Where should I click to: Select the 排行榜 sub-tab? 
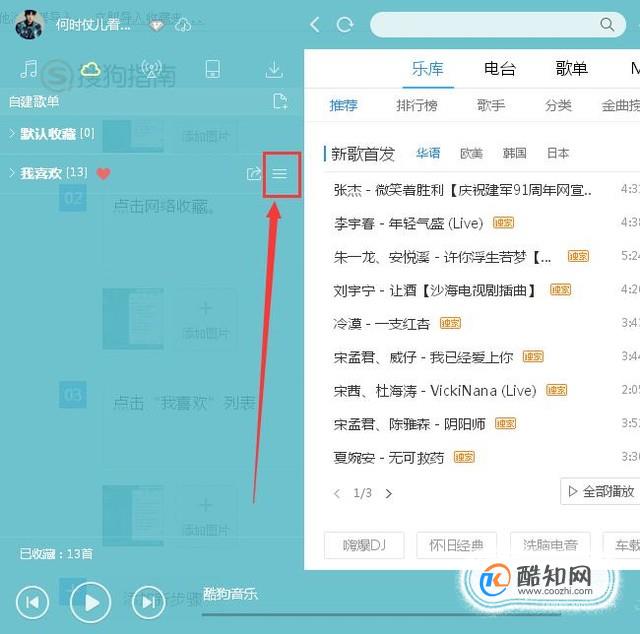click(417, 105)
